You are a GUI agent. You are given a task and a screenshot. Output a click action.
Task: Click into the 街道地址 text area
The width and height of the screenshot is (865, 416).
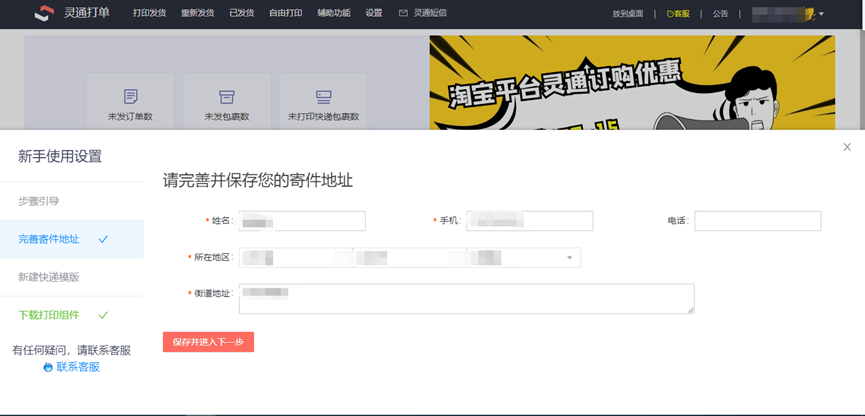tap(466, 298)
